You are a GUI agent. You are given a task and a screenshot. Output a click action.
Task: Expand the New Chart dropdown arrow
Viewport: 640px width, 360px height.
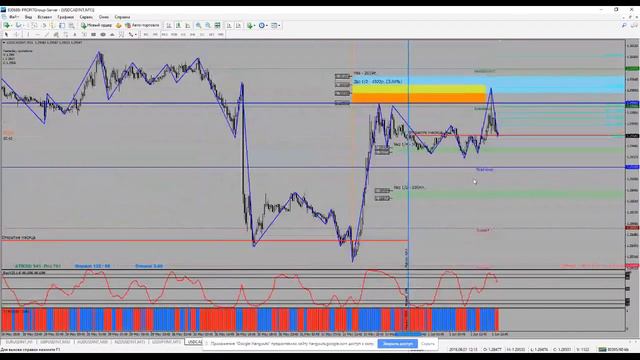coord(11,25)
